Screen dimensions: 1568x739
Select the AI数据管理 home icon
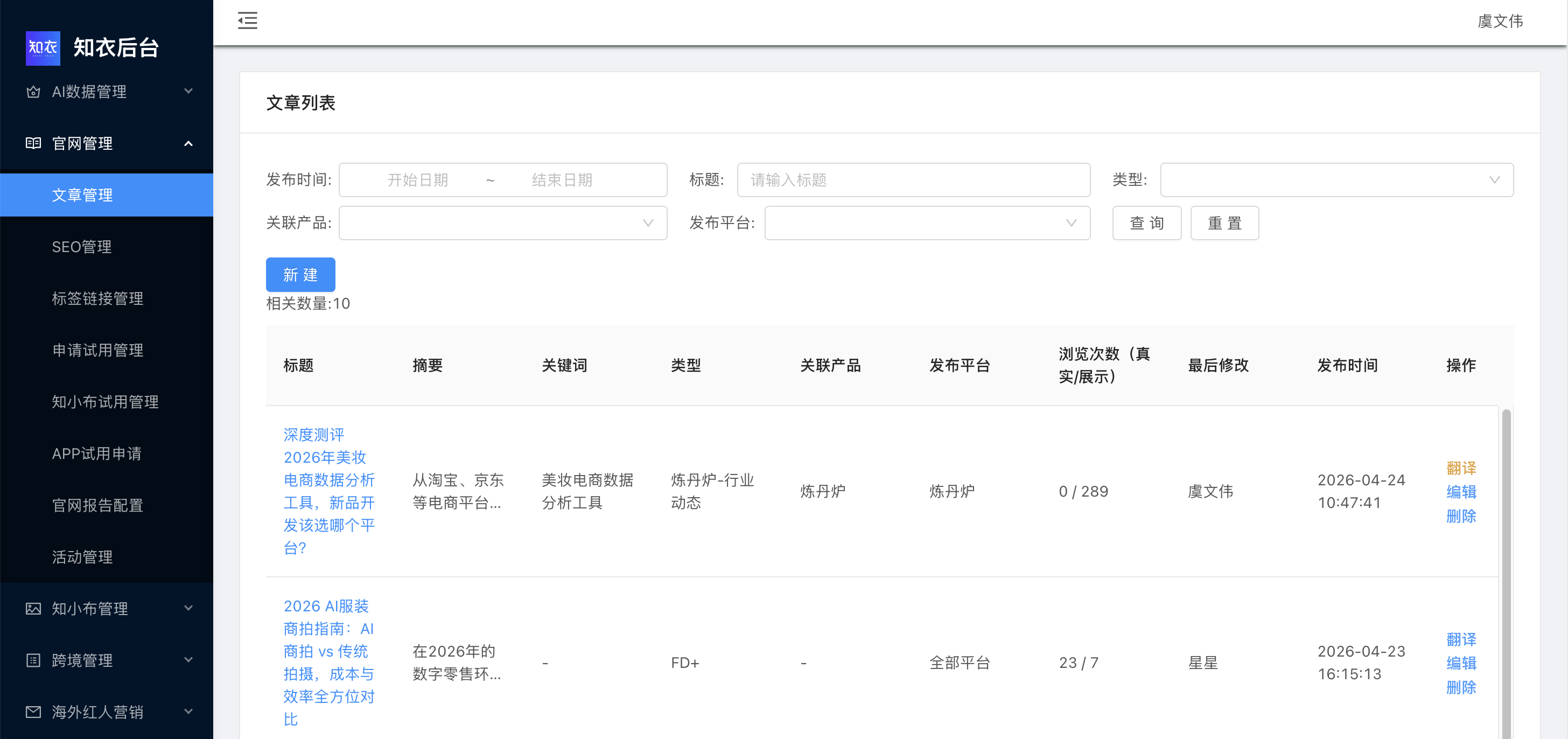point(33,92)
